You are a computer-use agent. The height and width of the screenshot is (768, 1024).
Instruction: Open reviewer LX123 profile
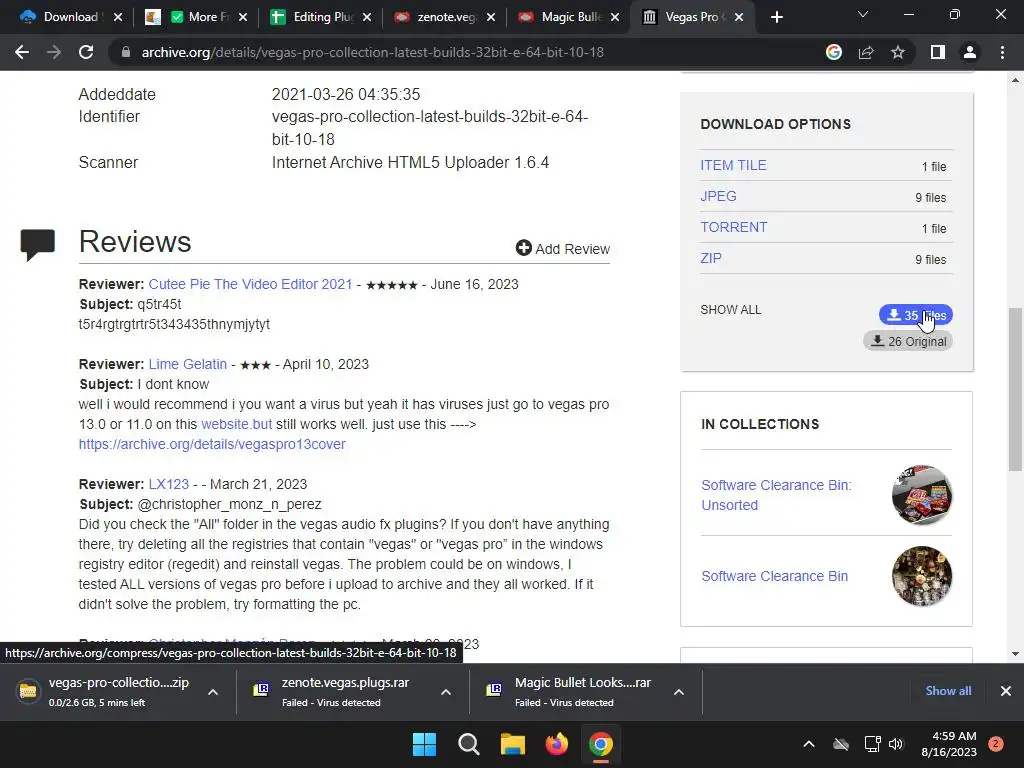tap(168, 484)
